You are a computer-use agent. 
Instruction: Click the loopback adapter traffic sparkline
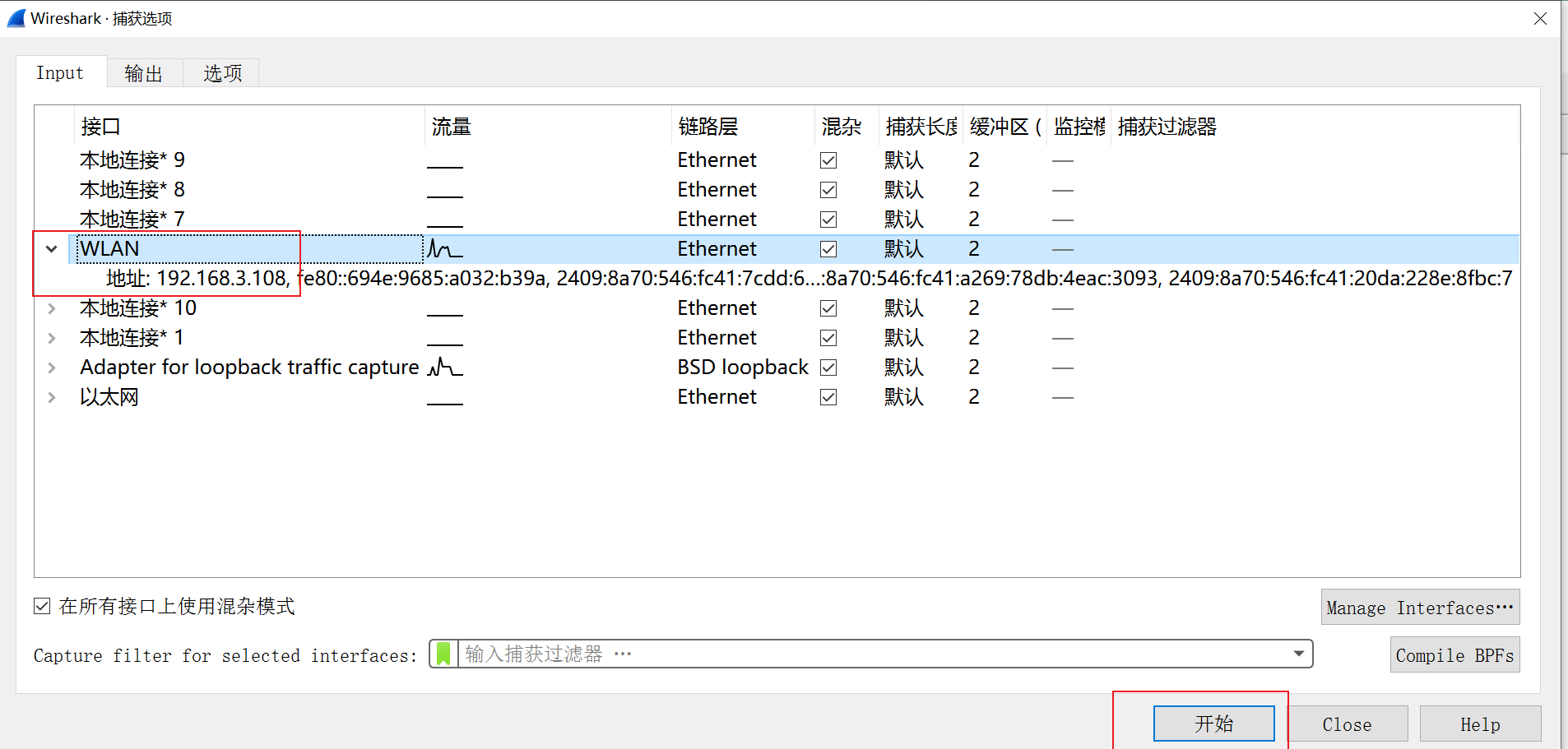click(445, 368)
